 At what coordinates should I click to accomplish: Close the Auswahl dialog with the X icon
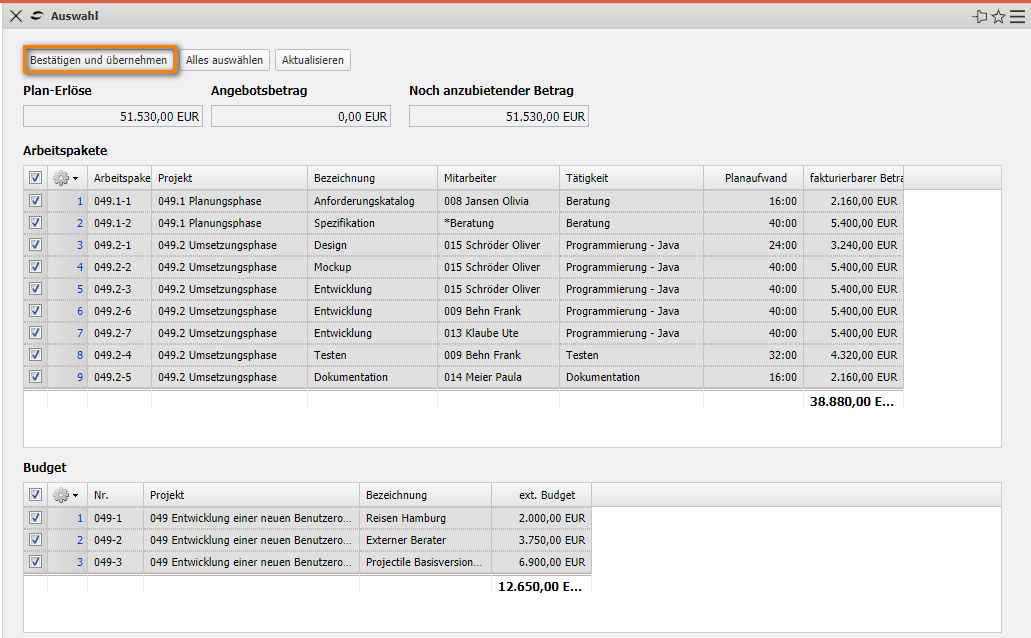pyautogui.click(x=16, y=16)
